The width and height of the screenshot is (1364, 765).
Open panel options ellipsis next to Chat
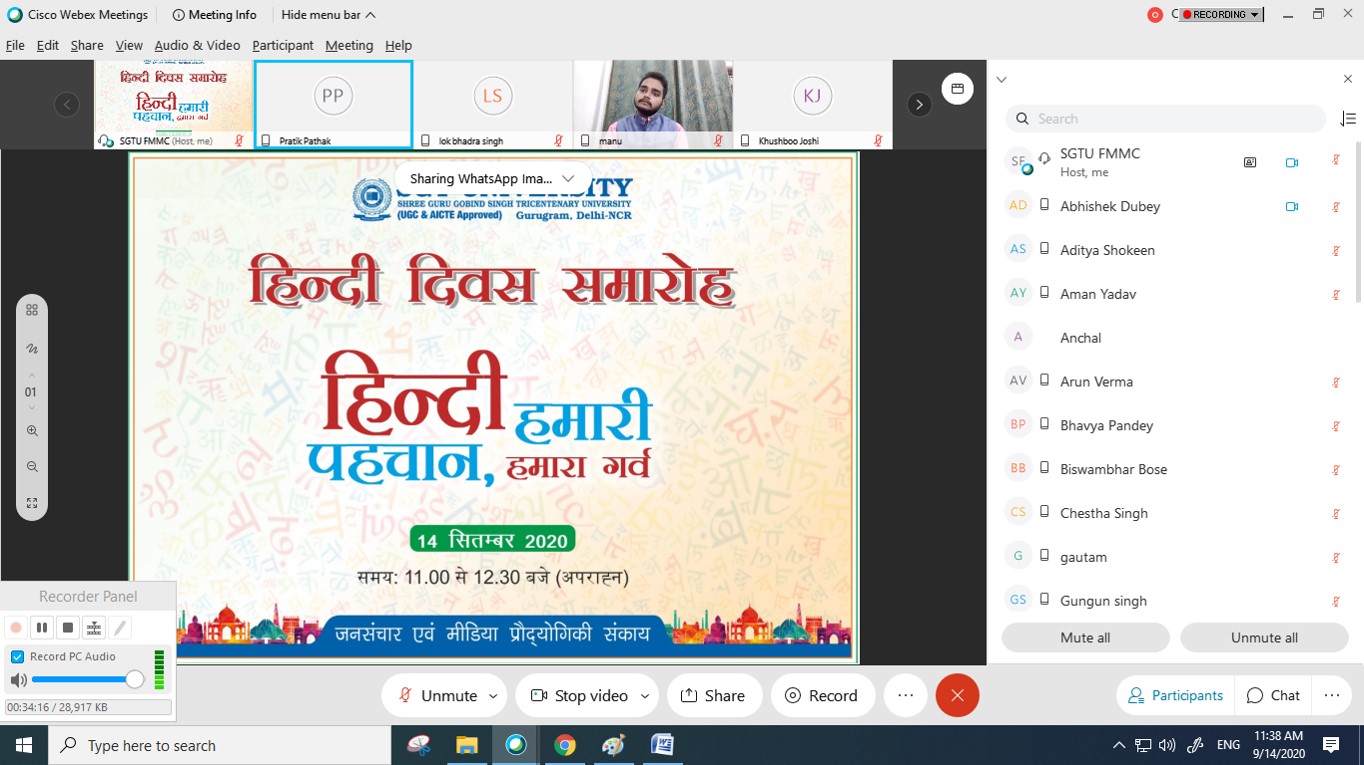point(1332,696)
